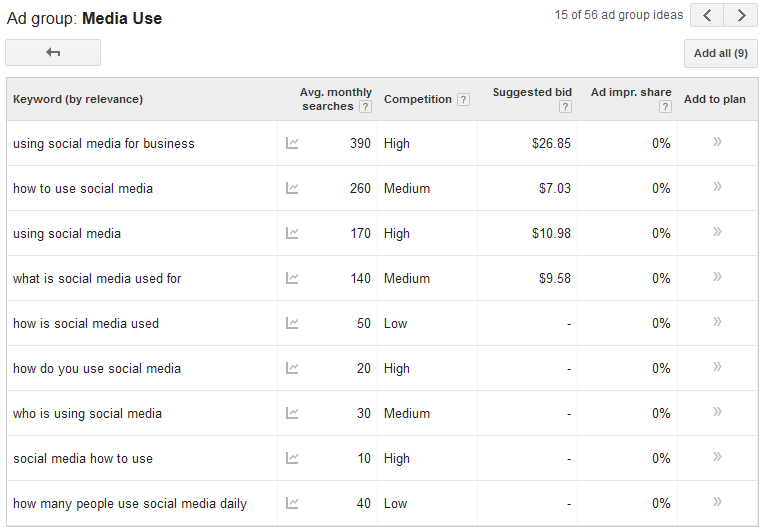
Task: Open trend chart for 'using social media for business'
Action: pyautogui.click(x=292, y=143)
